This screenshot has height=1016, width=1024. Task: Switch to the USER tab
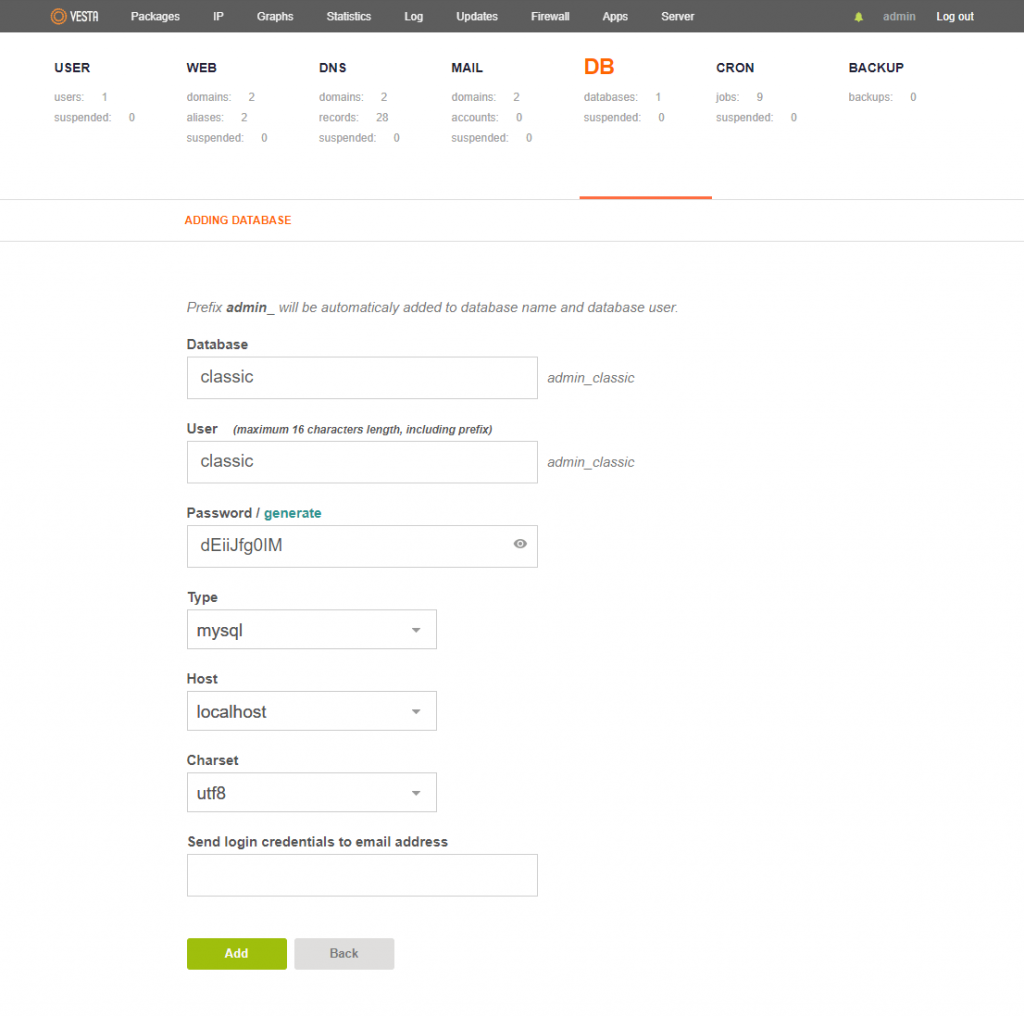72,68
